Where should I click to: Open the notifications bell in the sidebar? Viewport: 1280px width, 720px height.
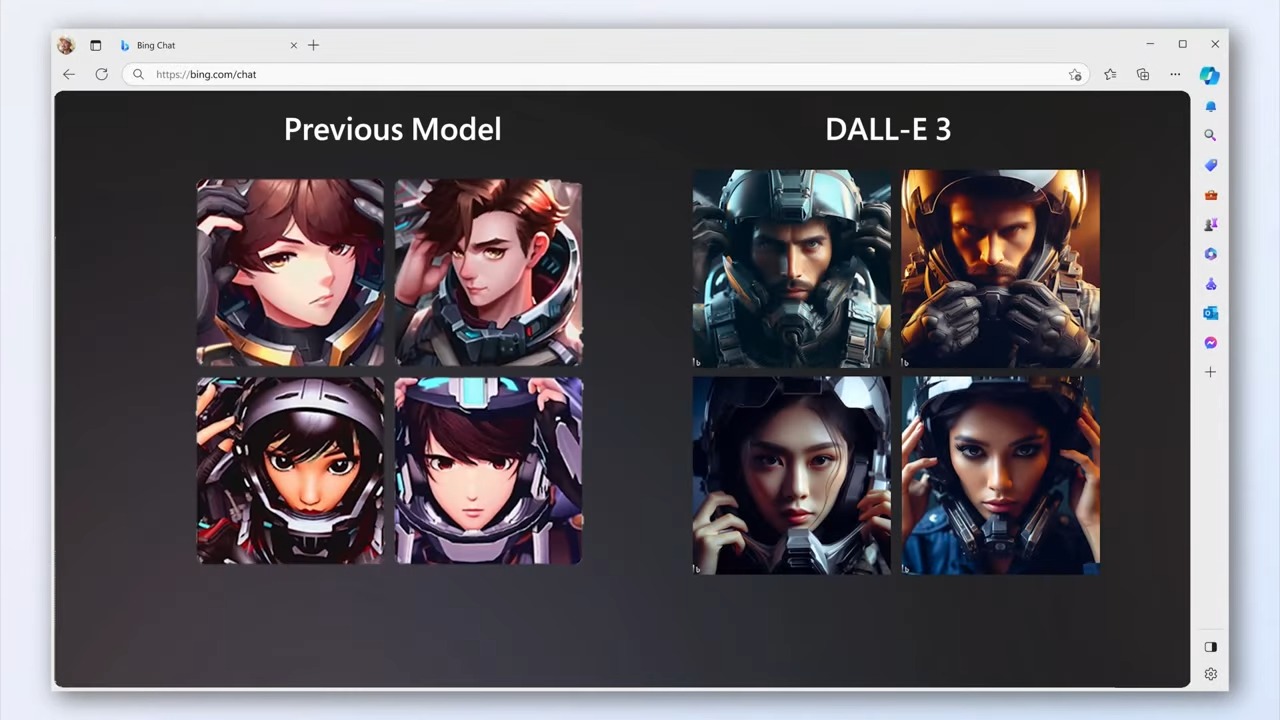tap(1210, 106)
